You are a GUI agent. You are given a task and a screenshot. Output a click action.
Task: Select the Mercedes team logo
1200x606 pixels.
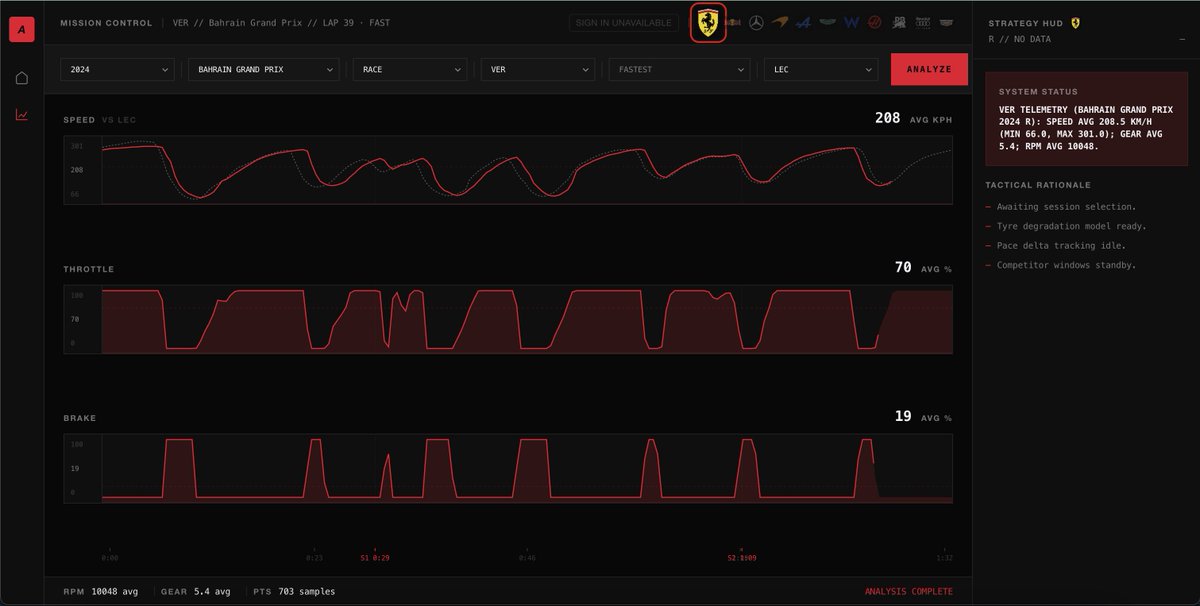click(756, 23)
